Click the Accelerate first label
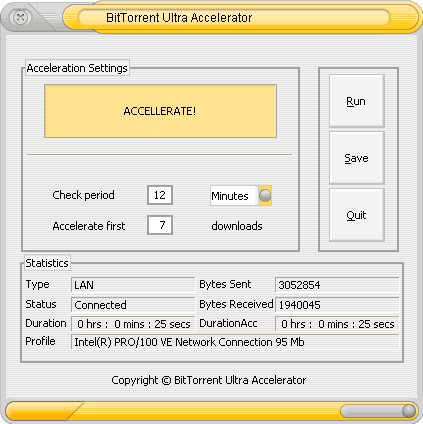Viewport: 423px width, 424px height. 89,226
